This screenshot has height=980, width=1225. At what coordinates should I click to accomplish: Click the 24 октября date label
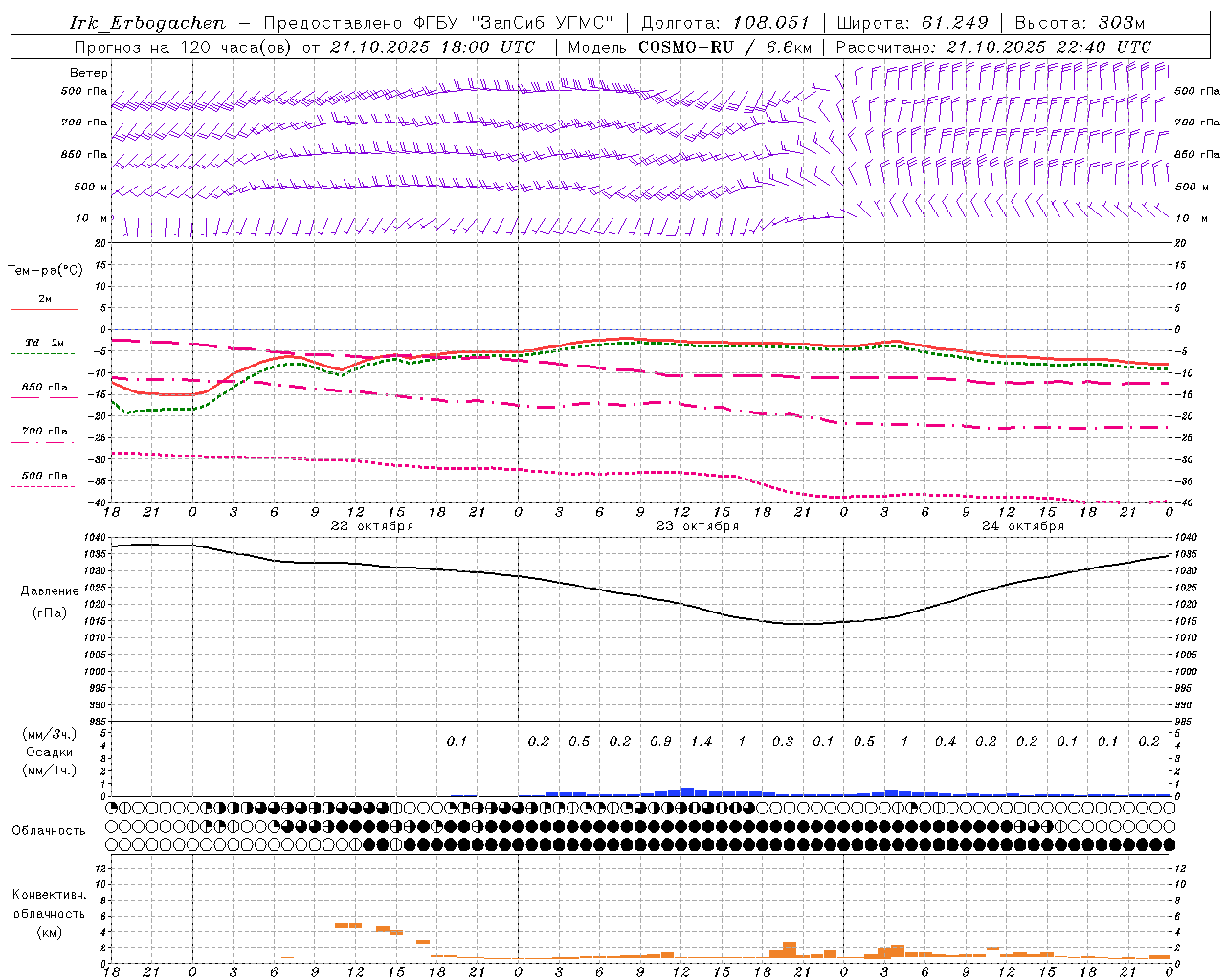1023,526
